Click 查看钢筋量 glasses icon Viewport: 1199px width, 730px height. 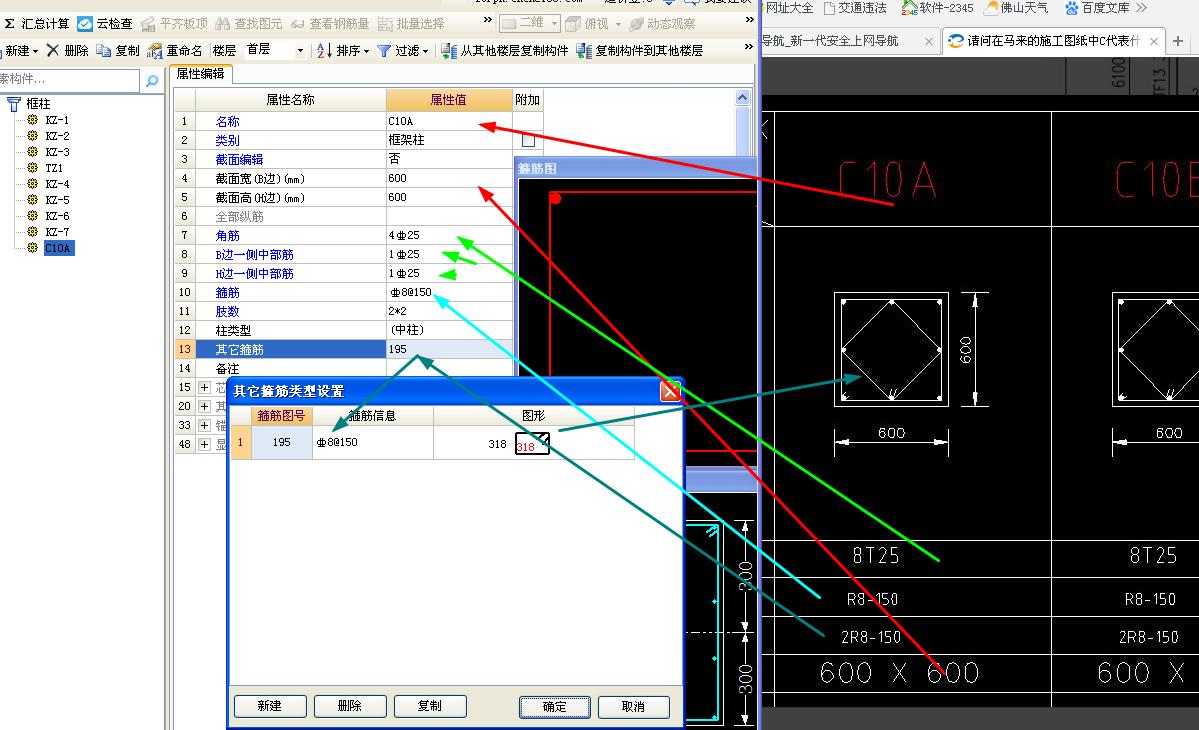click(297, 24)
